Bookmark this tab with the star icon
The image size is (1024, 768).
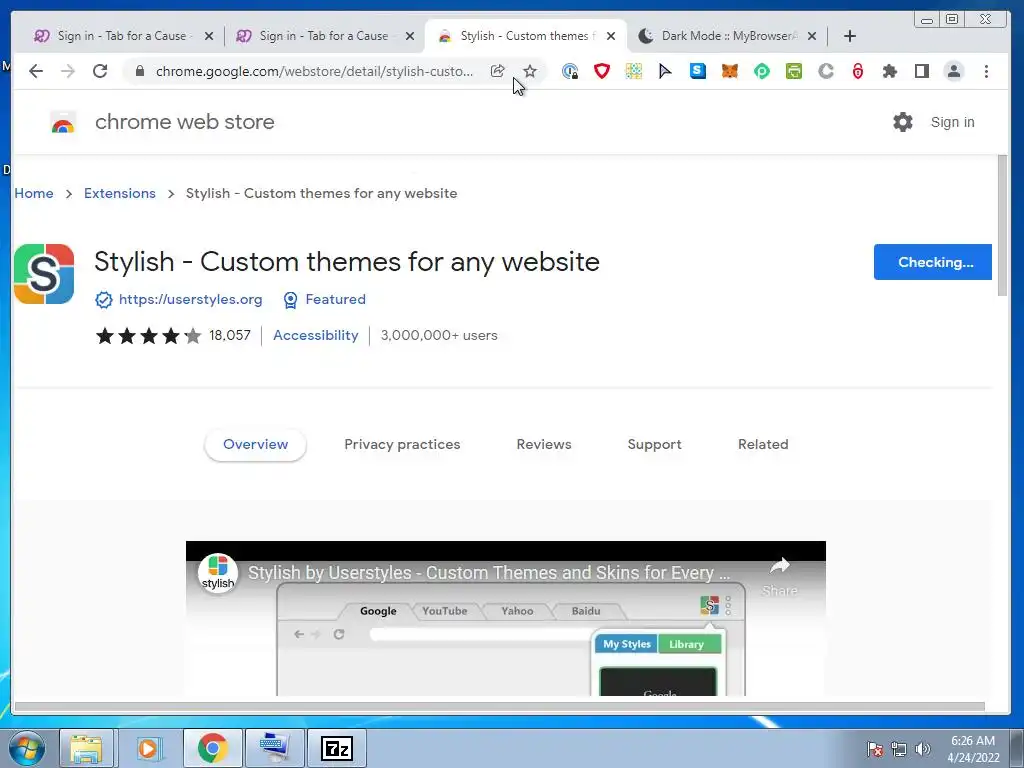tap(530, 71)
